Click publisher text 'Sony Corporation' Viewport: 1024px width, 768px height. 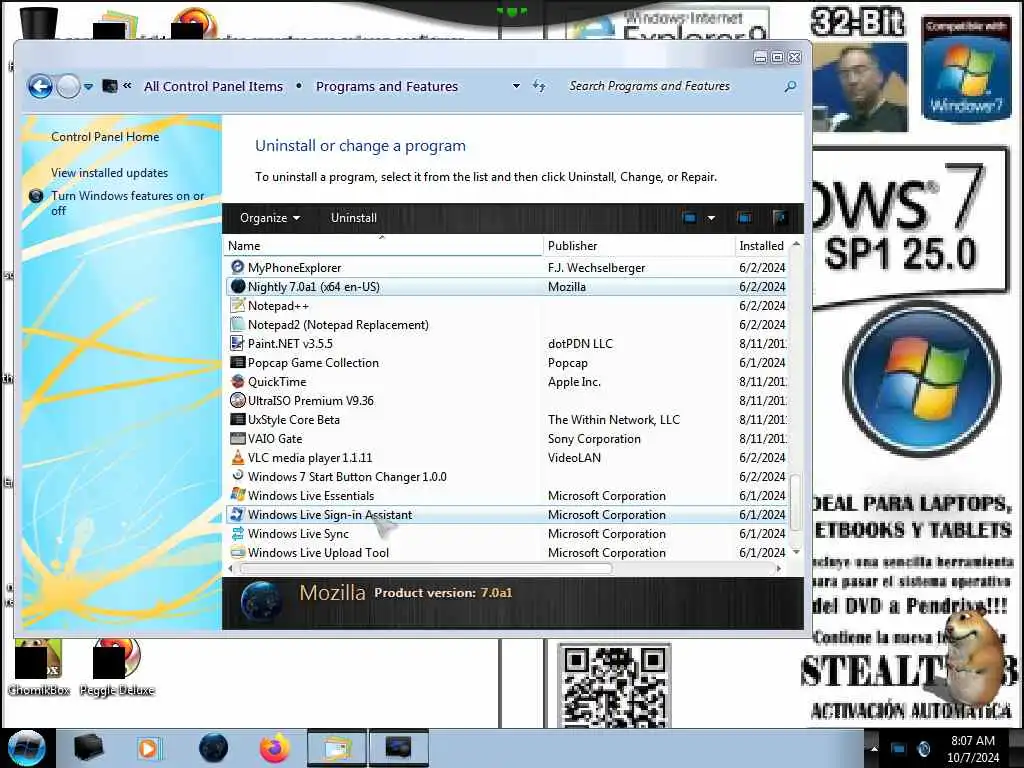pyautogui.click(x=594, y=438)
